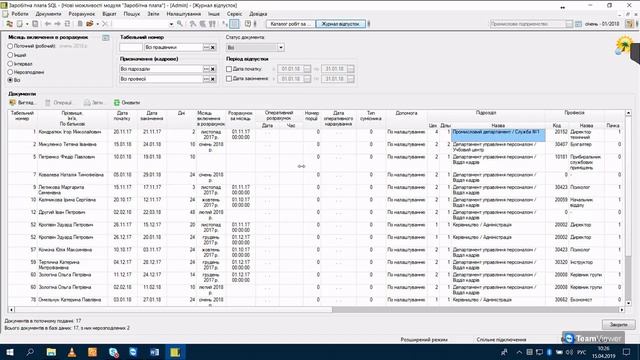Click the magnifier search icon in toolbar
Viewport: 640px width, 360px height.
pyautogui.click(x=180, y=24)
